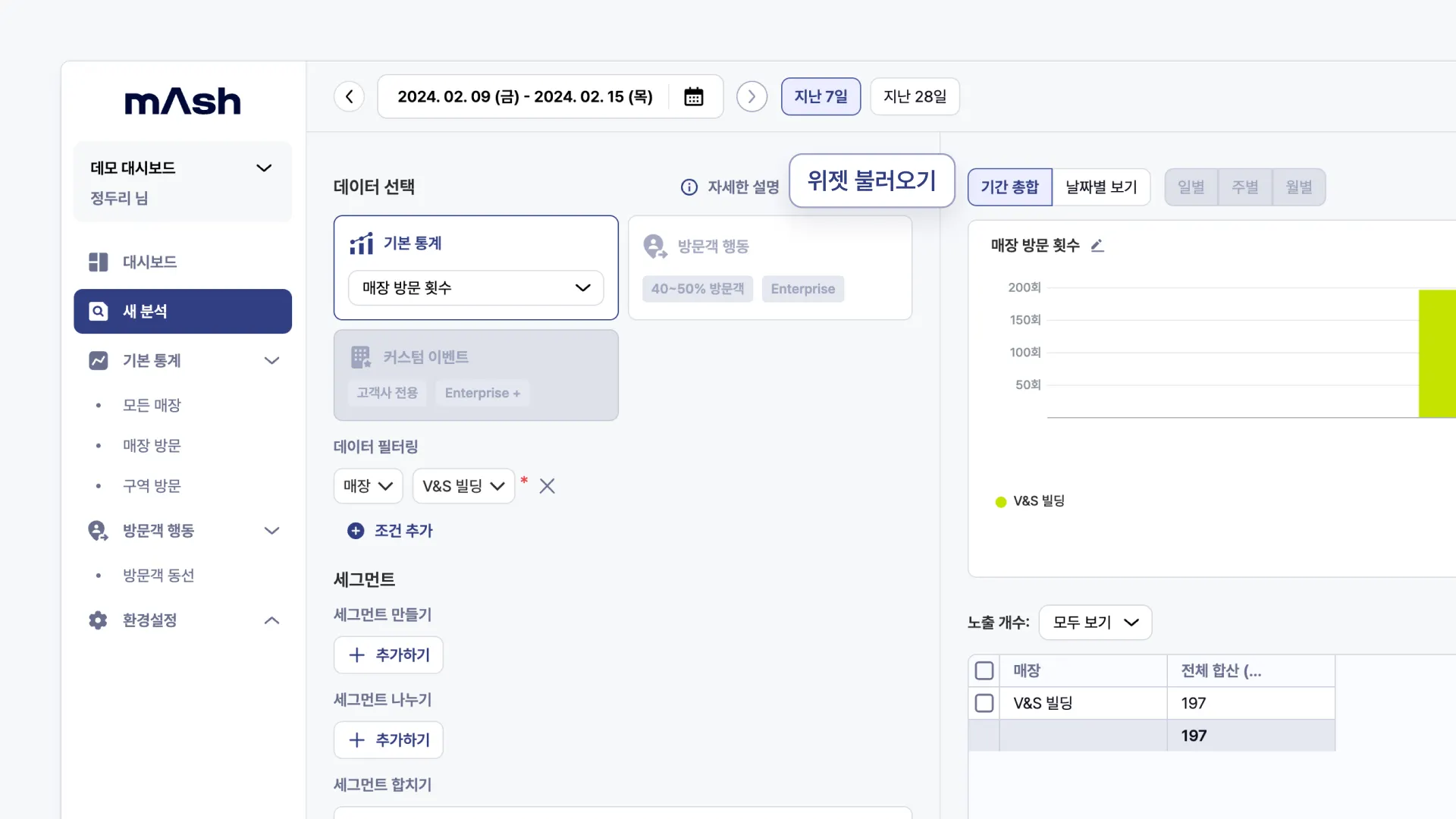Toggle the 매장 header select-all checkbox

984,670
